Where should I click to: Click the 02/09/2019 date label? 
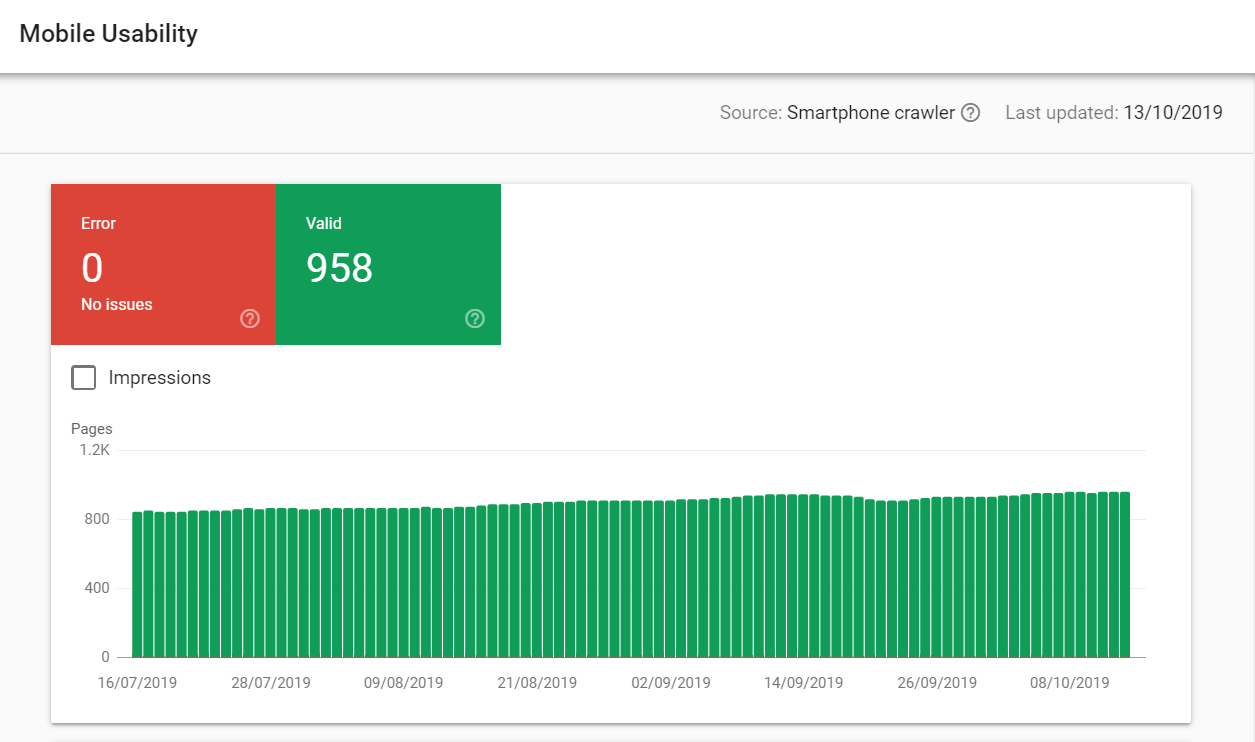pyautogui.click(x=671, y=683)
